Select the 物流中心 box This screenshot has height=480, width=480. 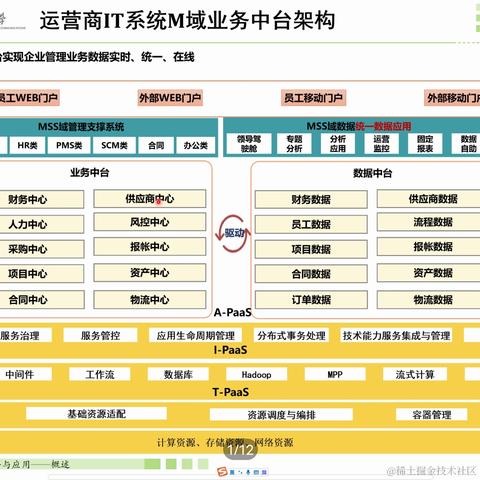(150, 300)
